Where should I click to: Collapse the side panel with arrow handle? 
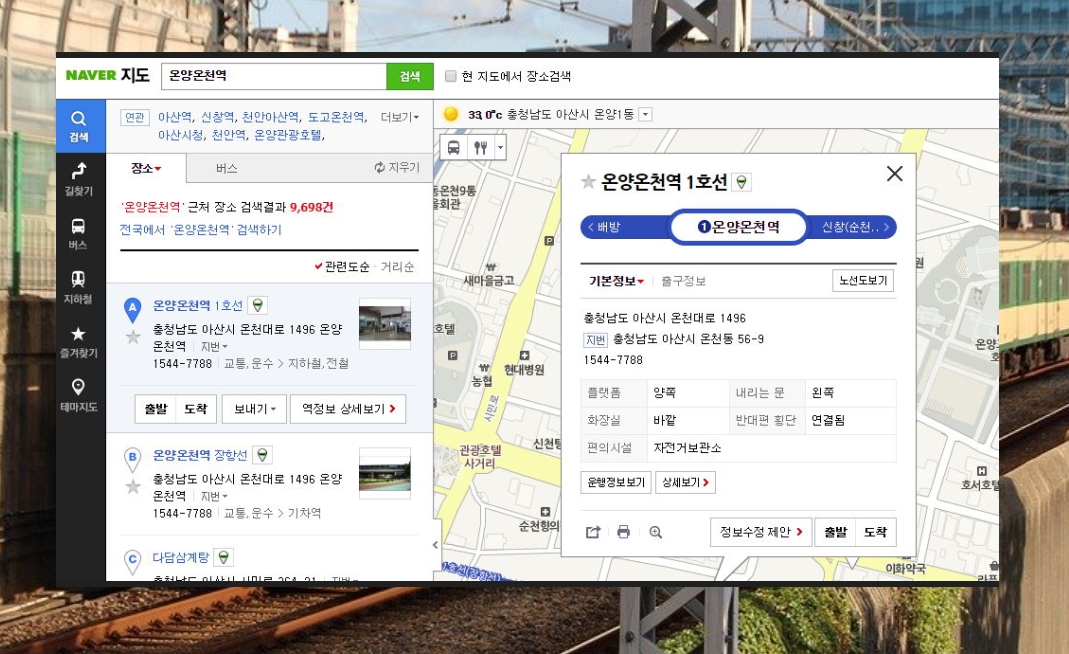click(x=435, y=545)
